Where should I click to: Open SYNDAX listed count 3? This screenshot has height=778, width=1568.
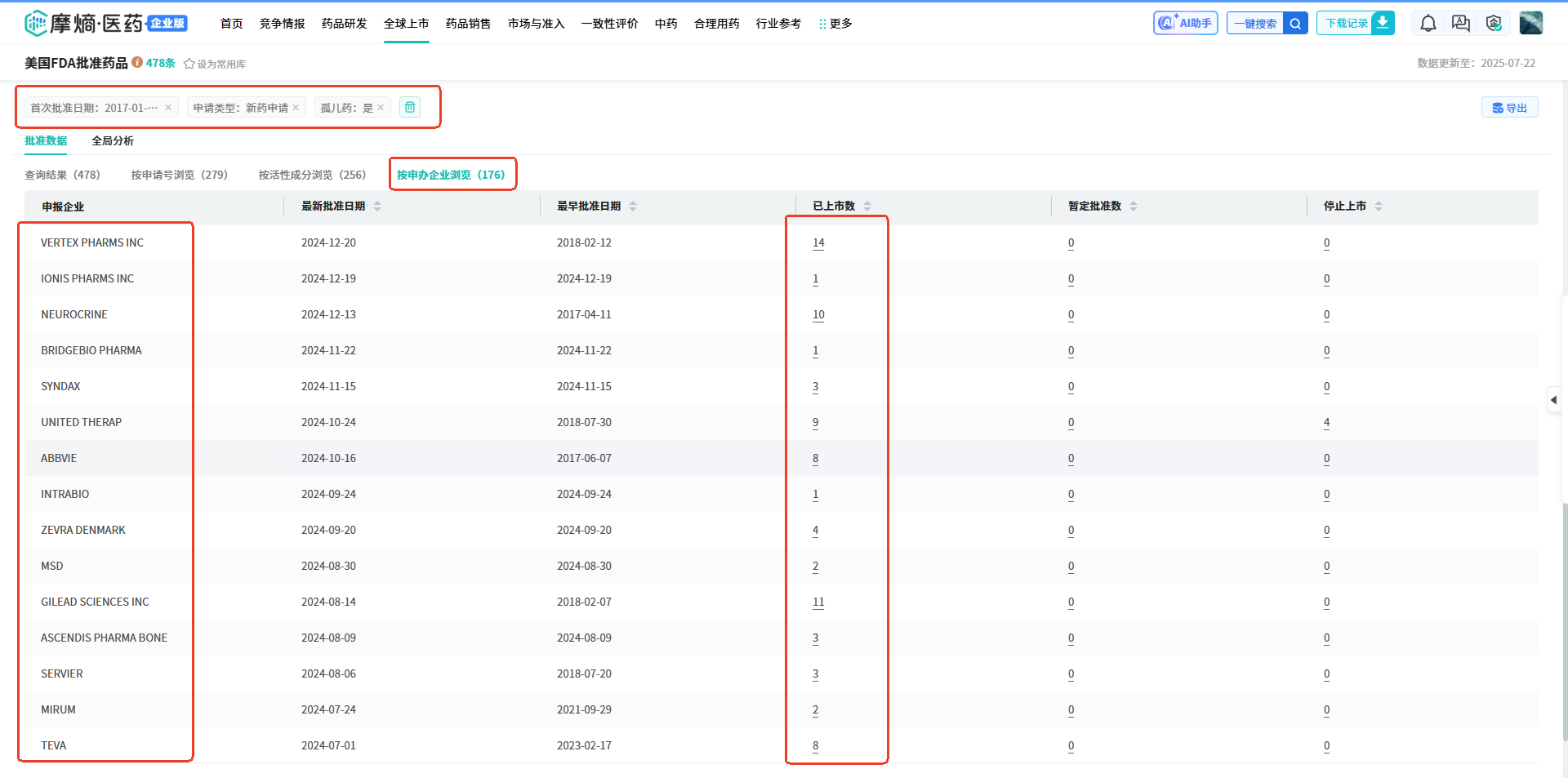815,386
